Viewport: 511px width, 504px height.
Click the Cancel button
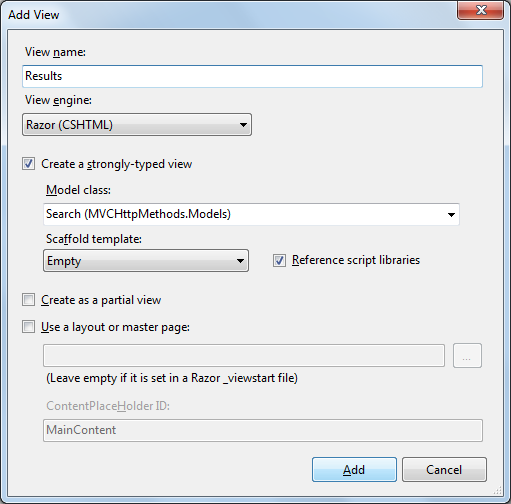click(444, 470)
